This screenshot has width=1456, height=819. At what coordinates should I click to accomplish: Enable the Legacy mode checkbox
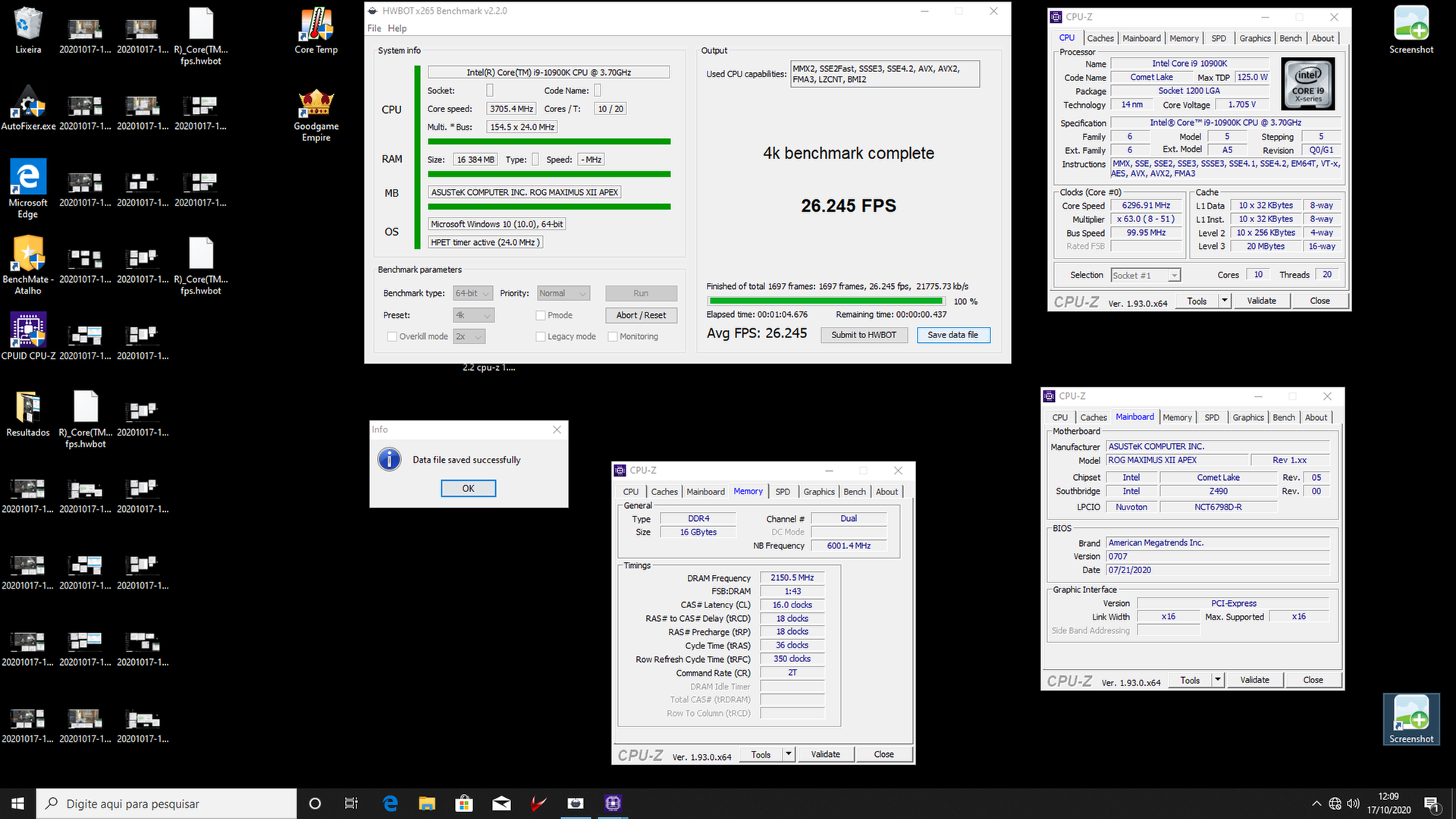click(541, 337)
